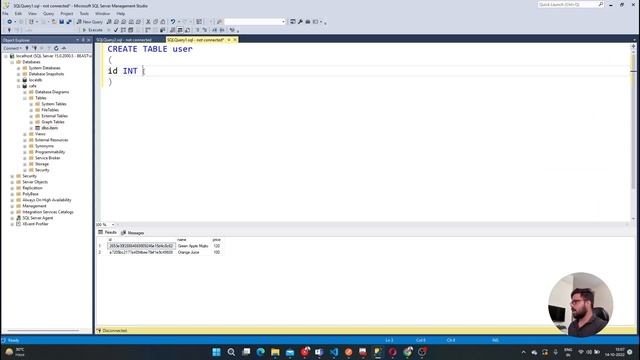The image size is (640, 360).
Task: Expand the localdb database node
Action: pos(18,80)
